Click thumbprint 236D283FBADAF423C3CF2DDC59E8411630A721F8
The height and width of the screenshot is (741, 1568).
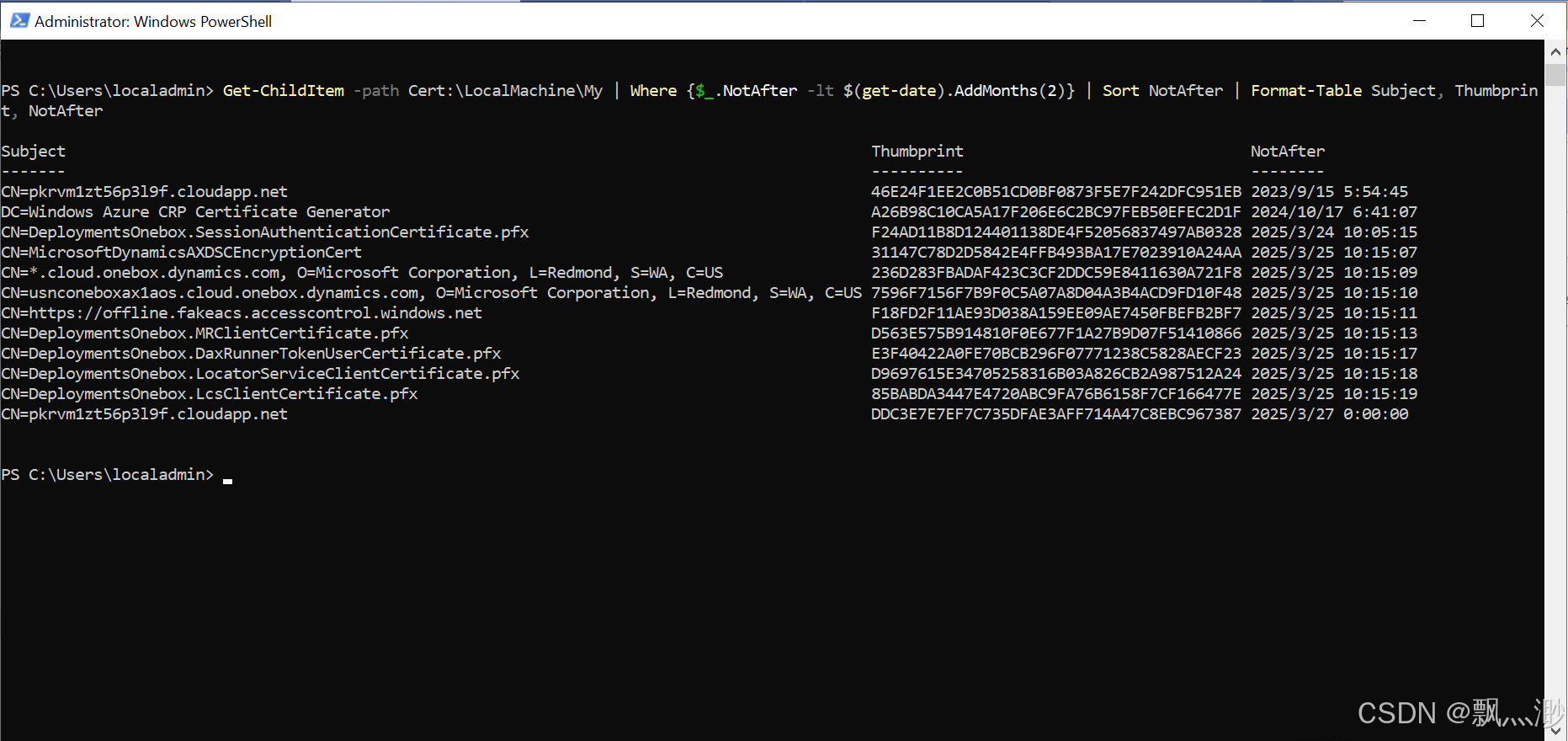(x=1056, y=273)
